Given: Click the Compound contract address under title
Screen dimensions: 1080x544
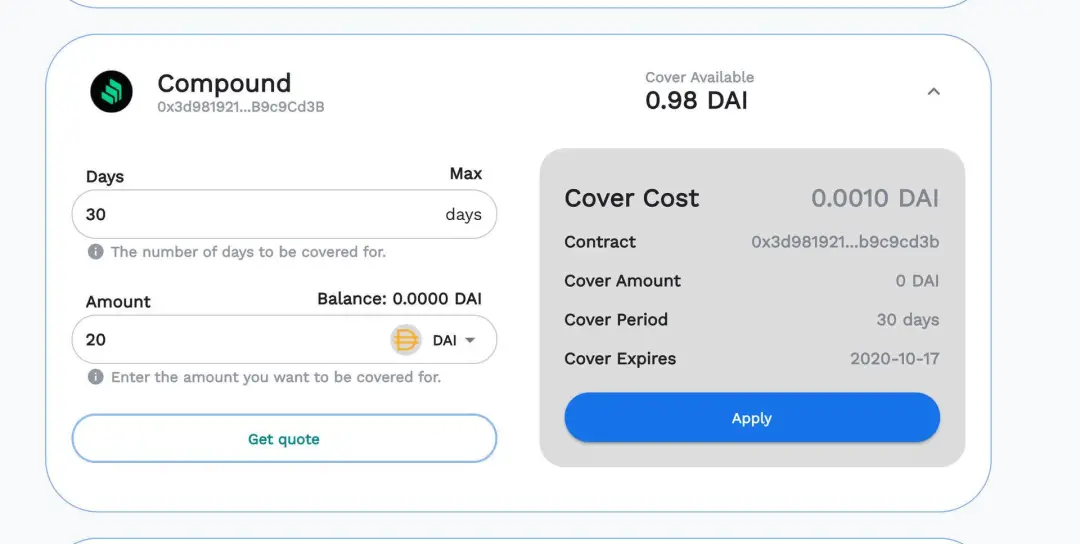Looking at the screenshot, I should tap(240, 107).
